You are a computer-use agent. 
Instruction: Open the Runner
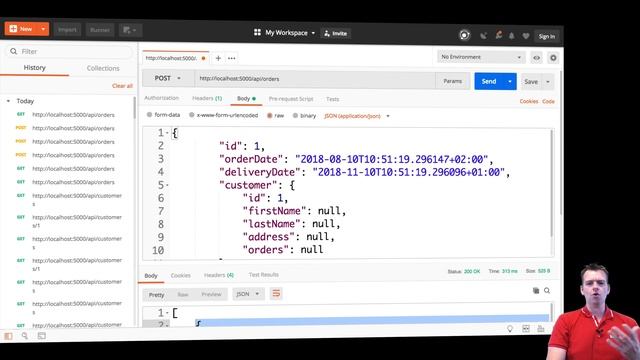[100, 30]
